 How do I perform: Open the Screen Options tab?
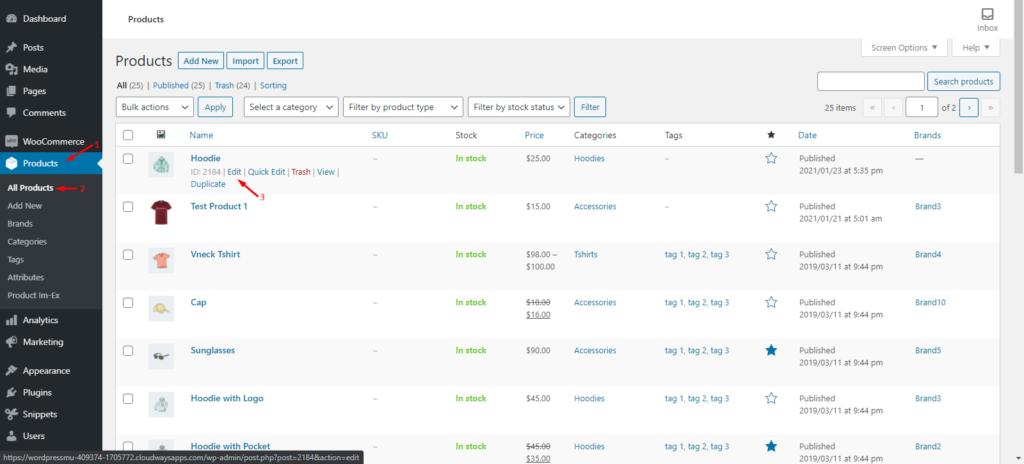(x=904, y=47)
